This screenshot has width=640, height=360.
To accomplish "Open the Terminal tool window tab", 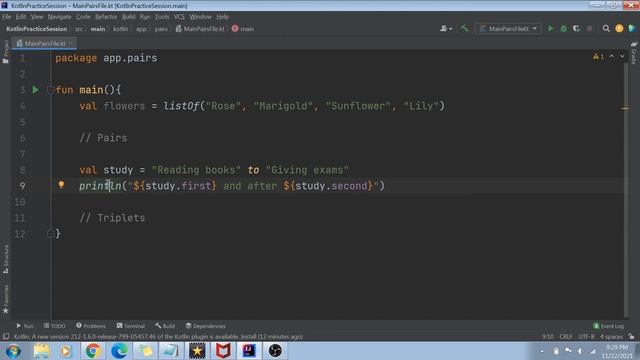I will [131, 326].
